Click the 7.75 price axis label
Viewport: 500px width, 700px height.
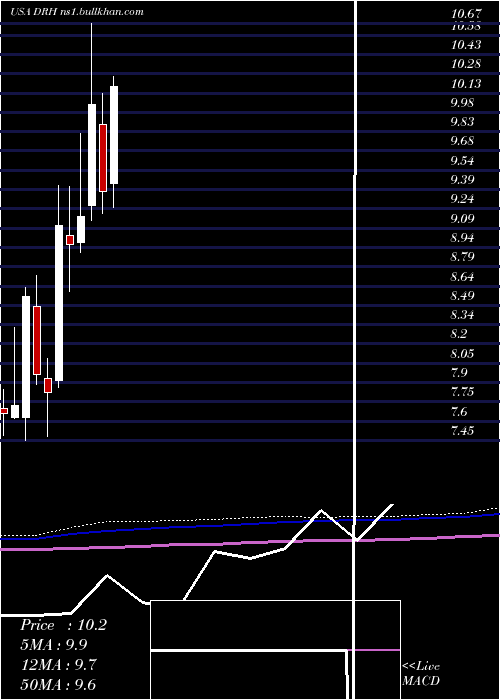462,392
